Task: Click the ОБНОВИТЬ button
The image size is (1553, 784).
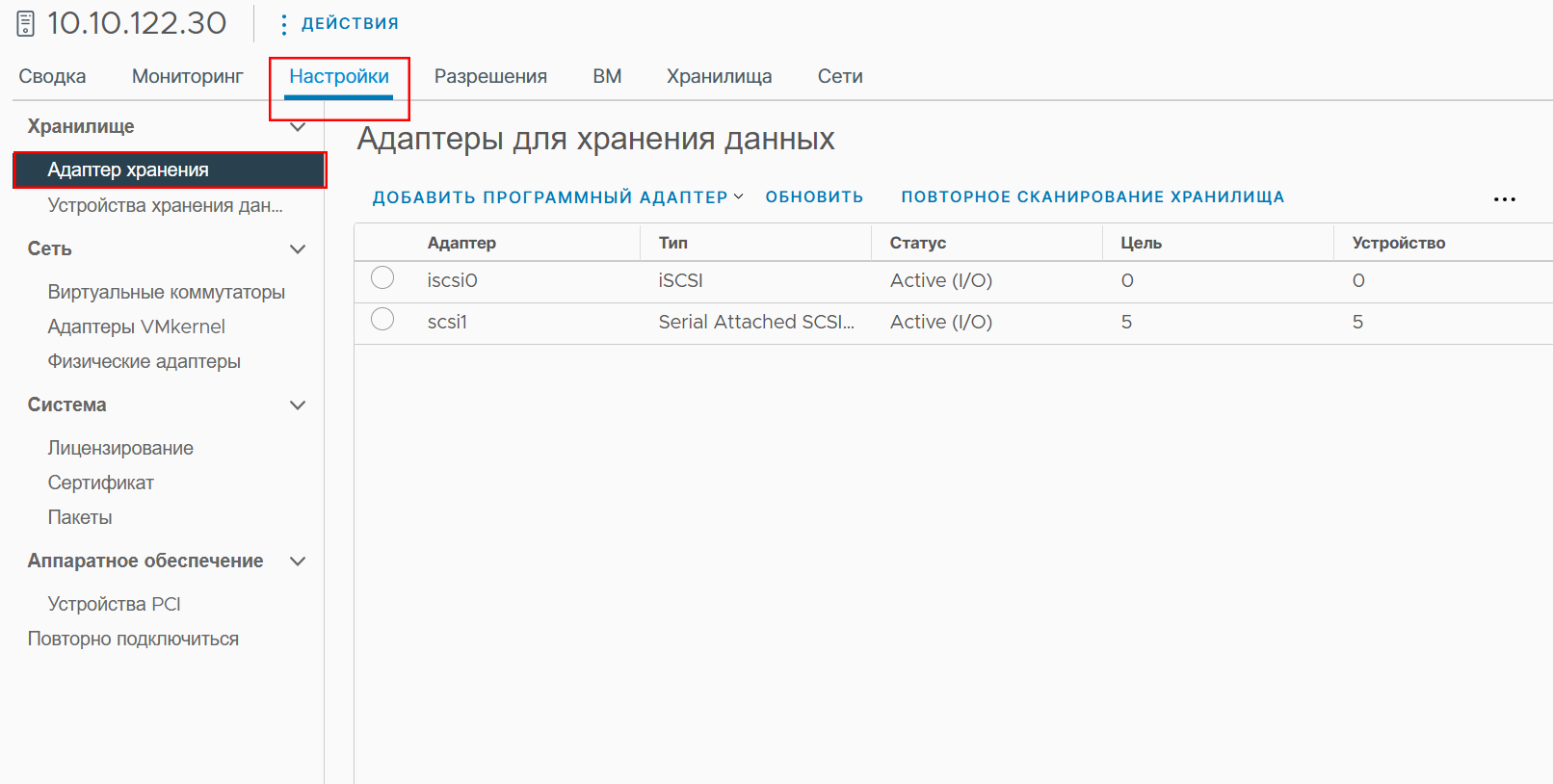Action: (814, 197)
